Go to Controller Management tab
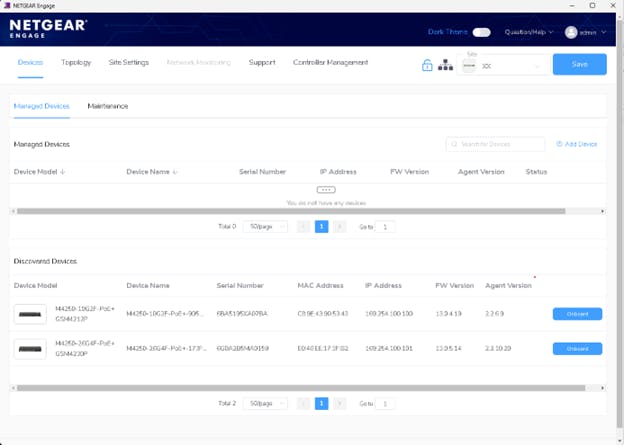The width and height of the screenshot is (624, 445). click(330, 62)
